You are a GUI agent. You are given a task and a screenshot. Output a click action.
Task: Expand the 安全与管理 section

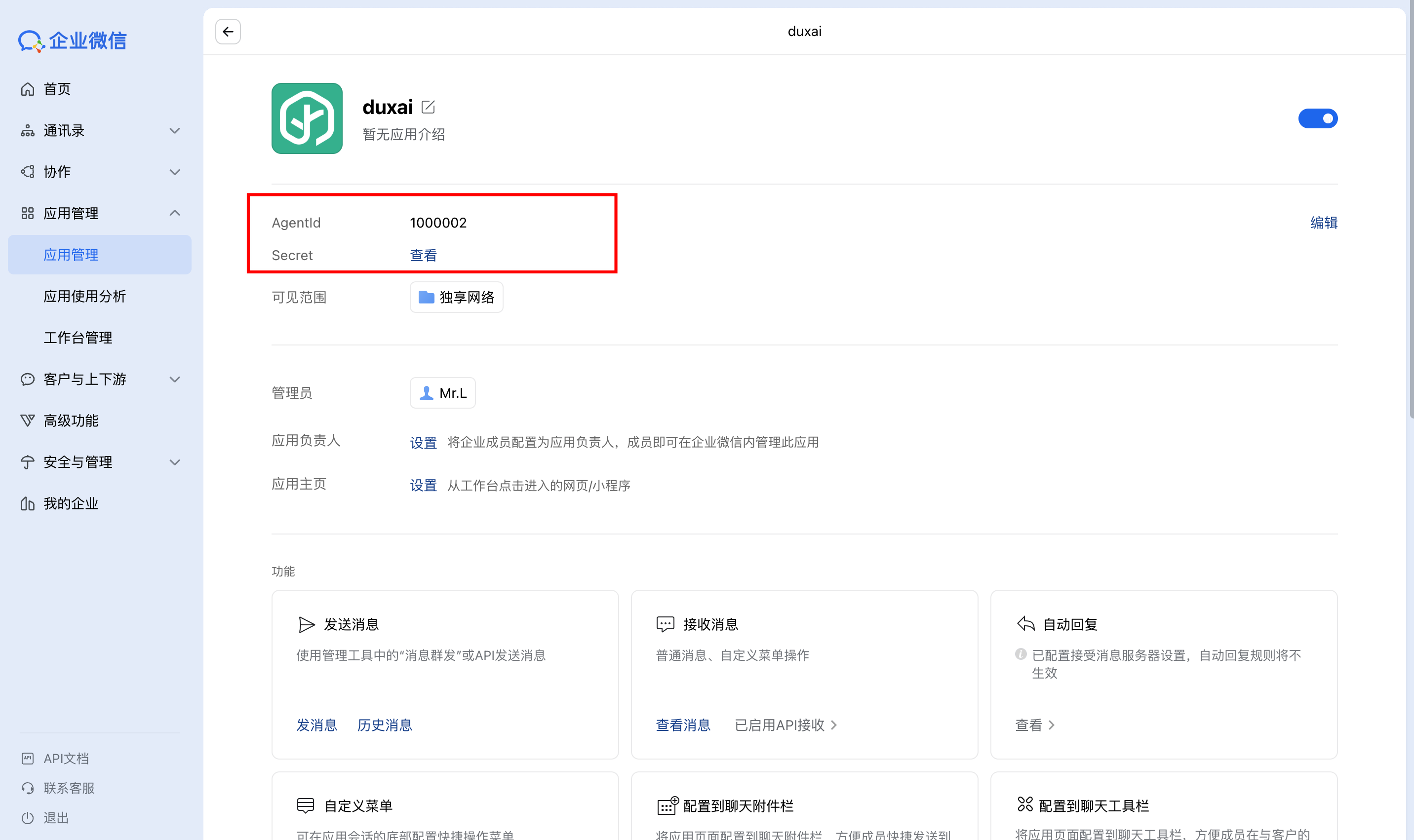(175, 461)
